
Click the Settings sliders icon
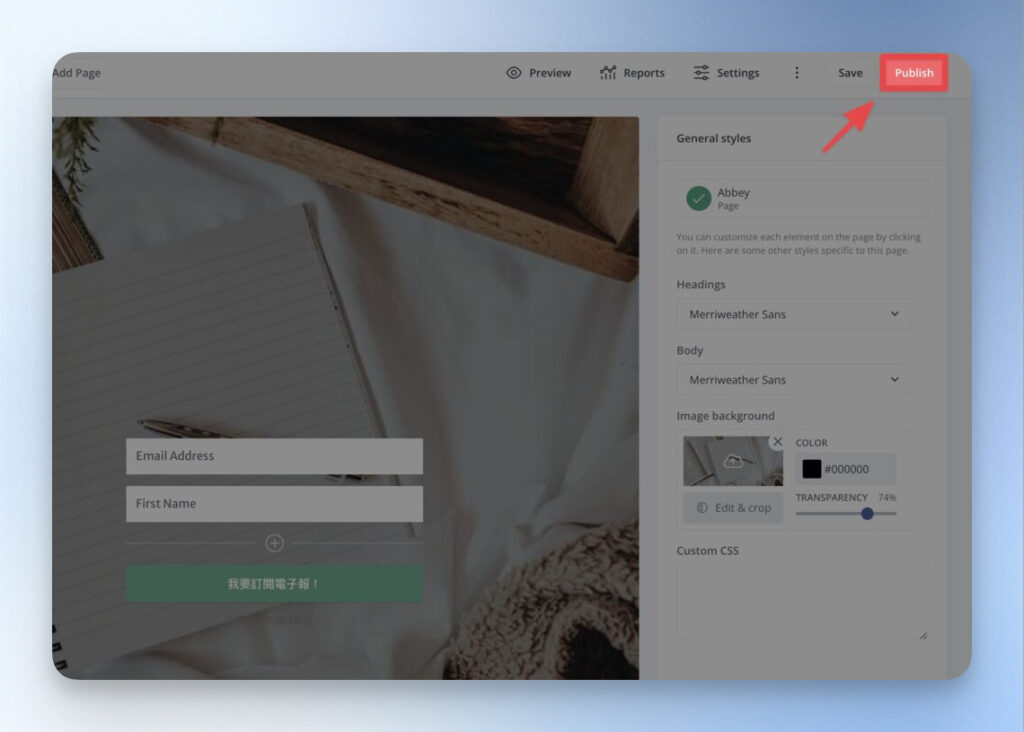tap(701, 72)
